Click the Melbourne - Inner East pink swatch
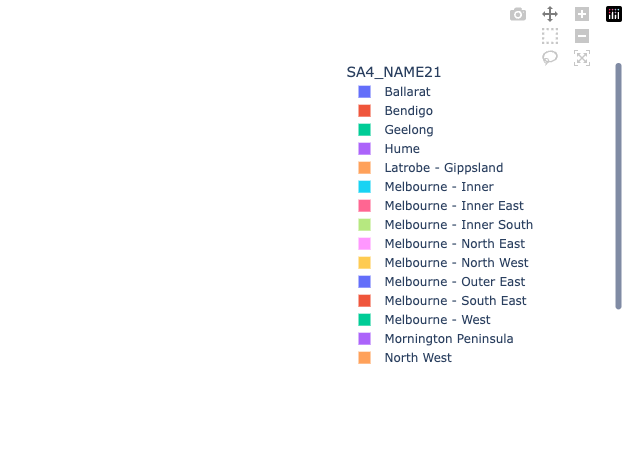 coord(365,206)
